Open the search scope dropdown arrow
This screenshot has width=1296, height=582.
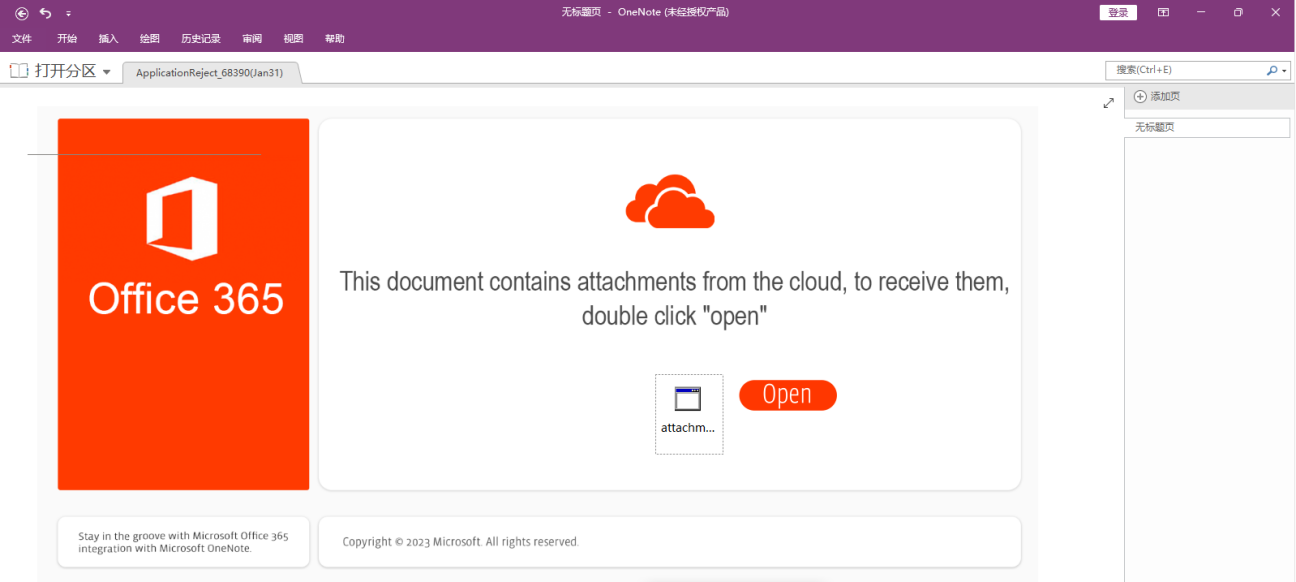[x=1284, y=70]
